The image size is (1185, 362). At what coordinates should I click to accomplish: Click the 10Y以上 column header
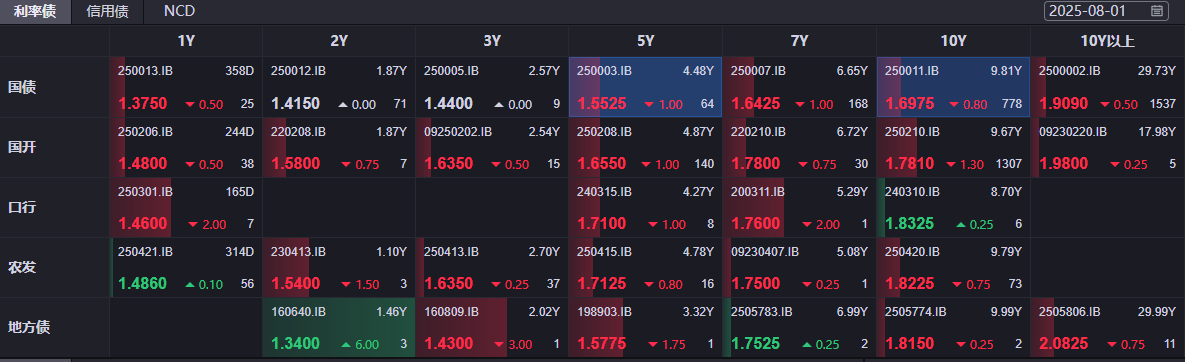pos(1107,42)
